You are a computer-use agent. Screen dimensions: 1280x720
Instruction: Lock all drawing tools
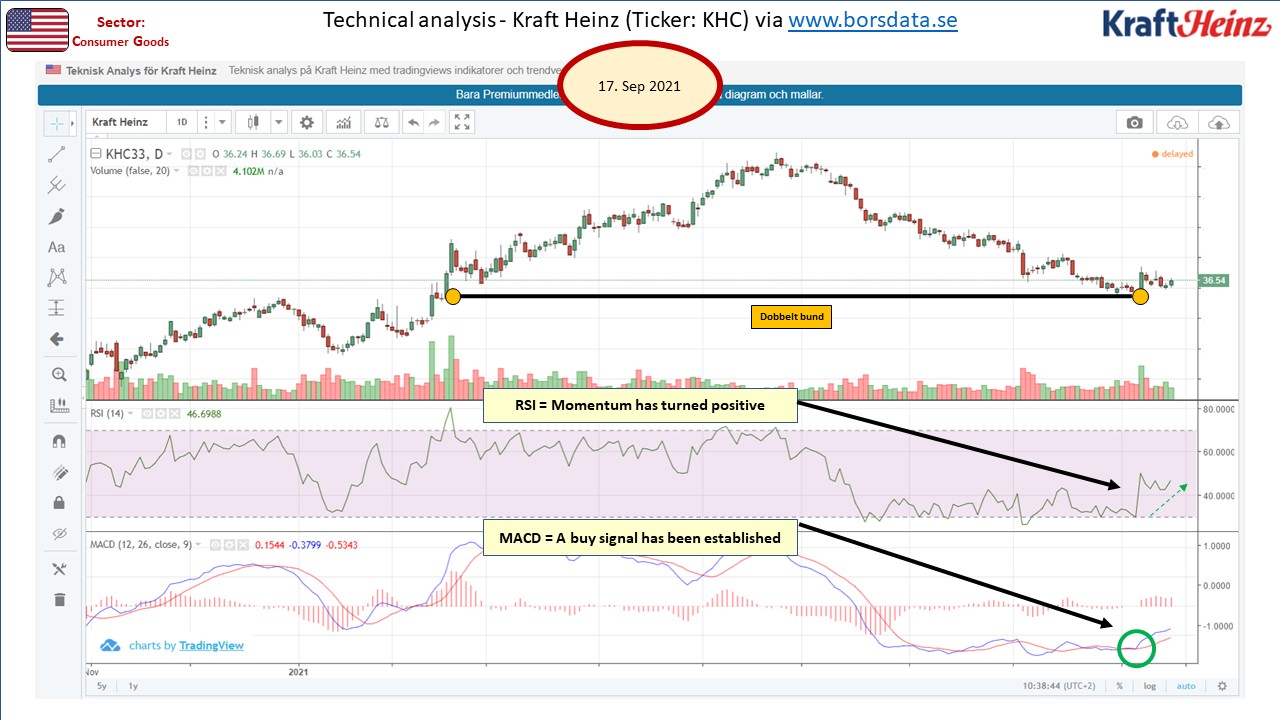click(x=58, y=502)
